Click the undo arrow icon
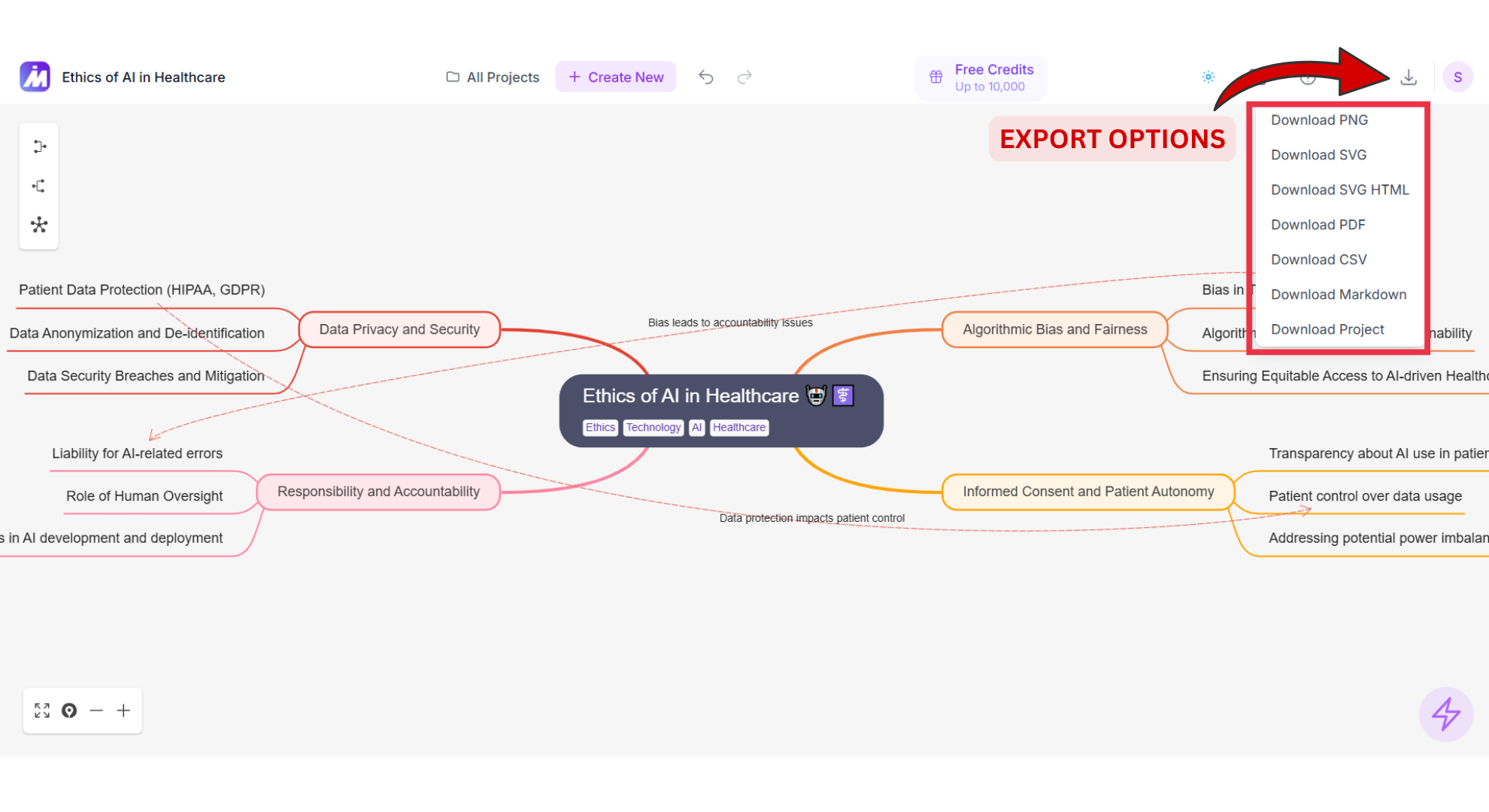Screen dimensions: 1489x812 705,77
